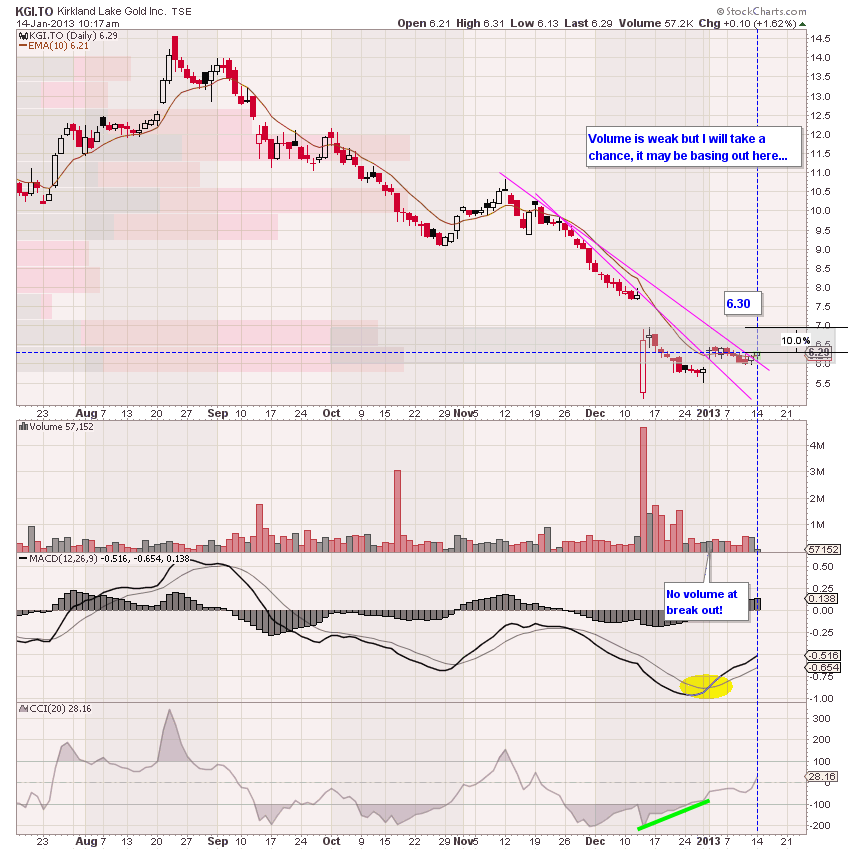Click the date stamp 14-Jan-2013 10:17 am
Screen dimensions: 850x850
pyautogui.click(x=68, y=24)
